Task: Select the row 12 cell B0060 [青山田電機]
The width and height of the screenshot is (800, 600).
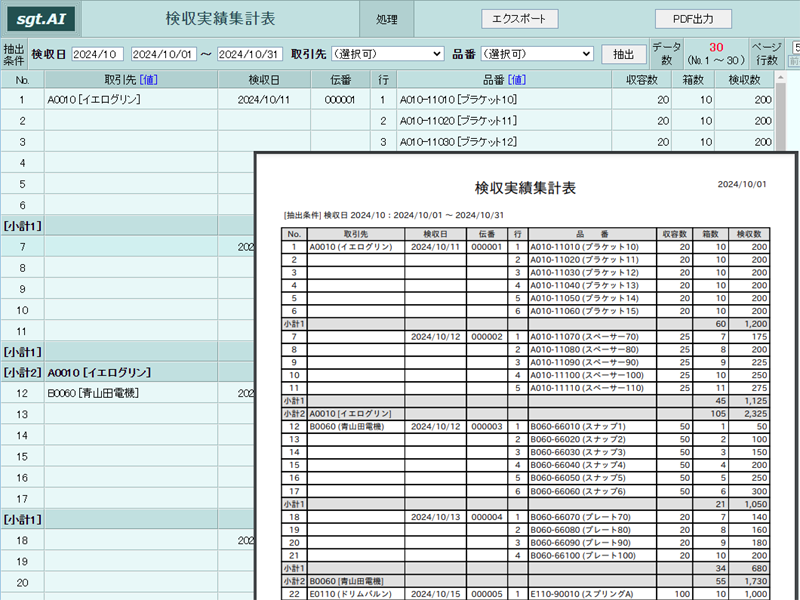Action: coord(131,393)
